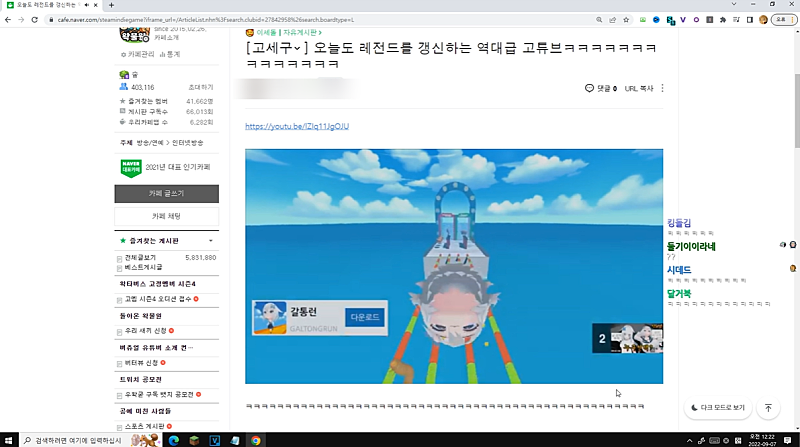Screen dimensions: 800x447
Task: Click the 다운로드 button on the 갈통런 banner
Action: pyautogui.click(x=365, y=317)
